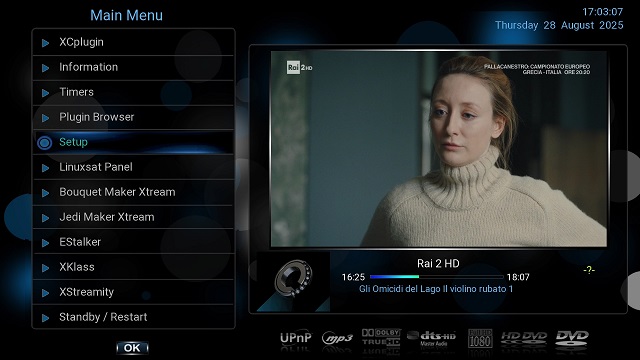This screenshot has width=640, height=360.
Task: Click the mp3 logo icon
Action: [x=337, y=338]
